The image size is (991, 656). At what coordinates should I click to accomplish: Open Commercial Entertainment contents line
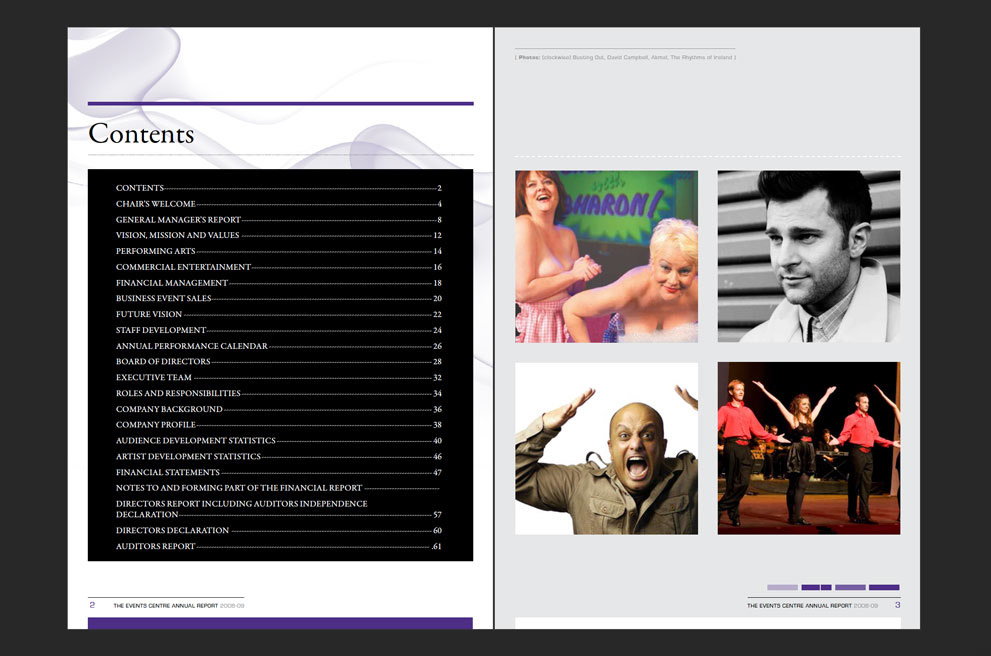(x=183, y=267)
